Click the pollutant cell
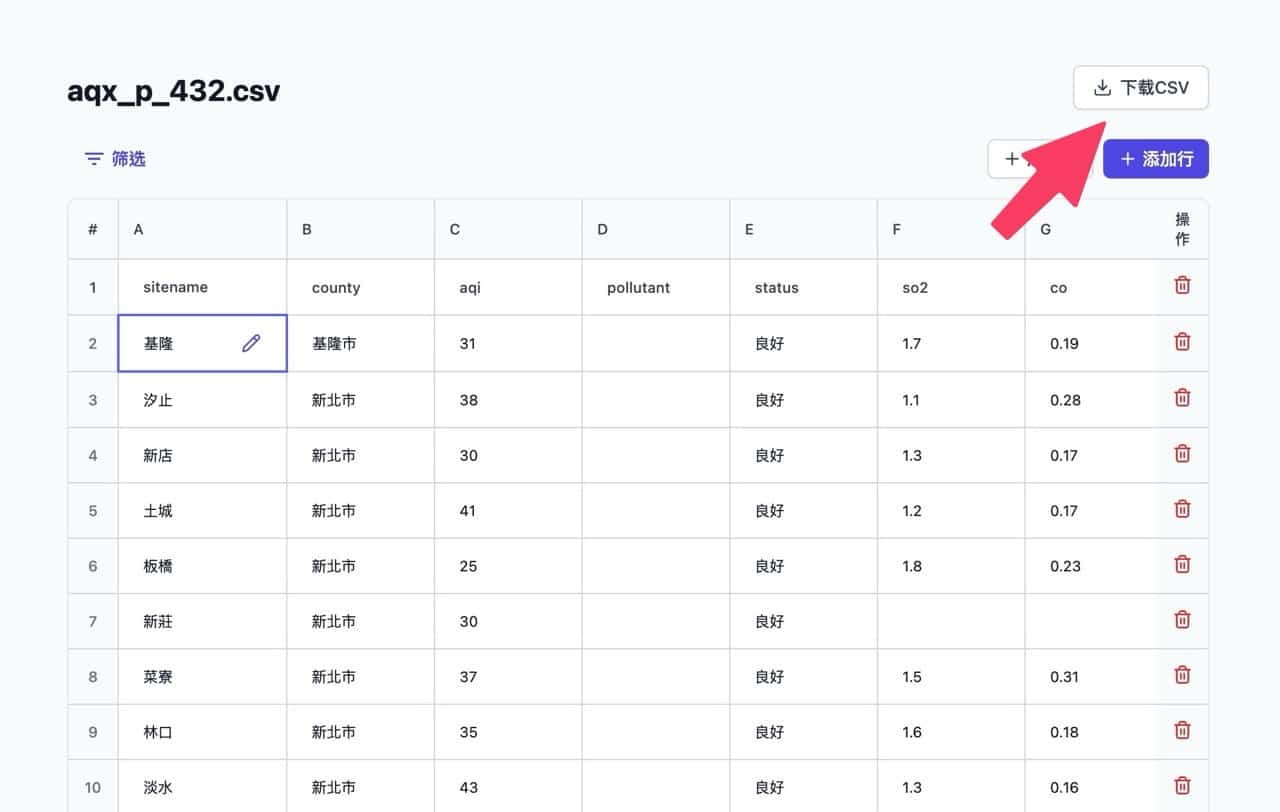The image size is (1280, 812). click(x=656, y=287)
